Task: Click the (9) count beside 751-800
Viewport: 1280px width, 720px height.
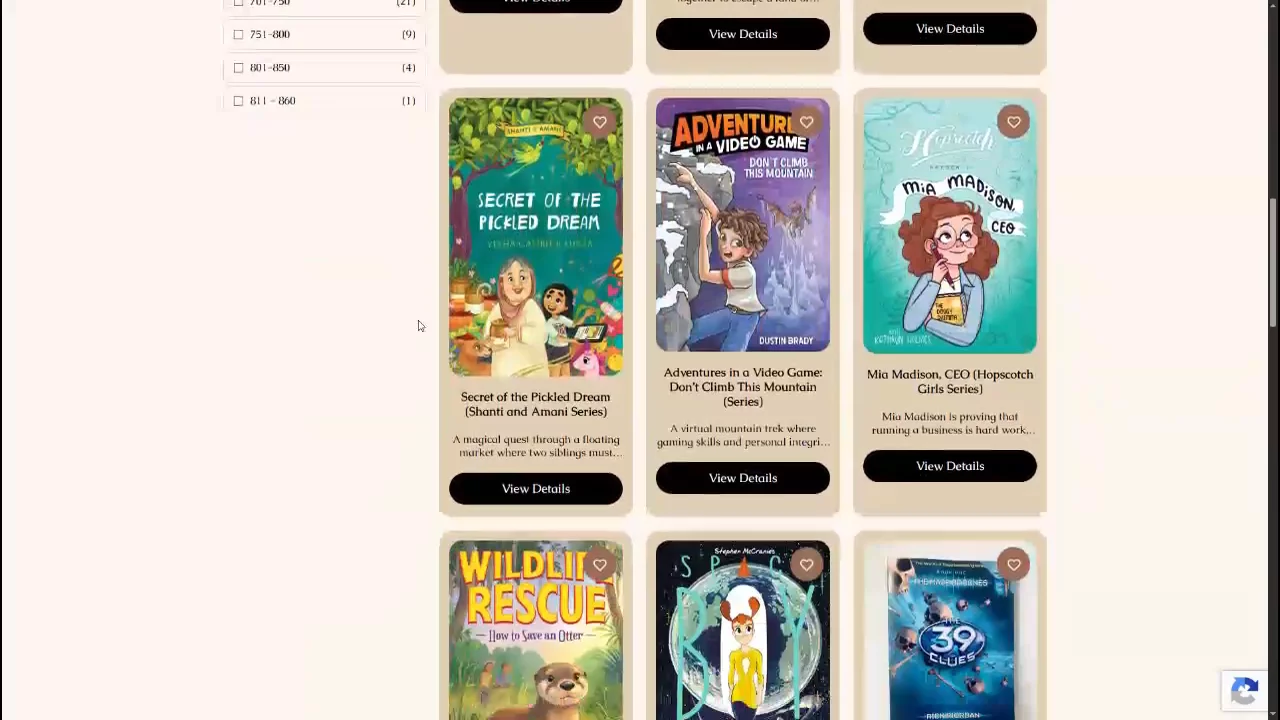Action: point(408,34)
